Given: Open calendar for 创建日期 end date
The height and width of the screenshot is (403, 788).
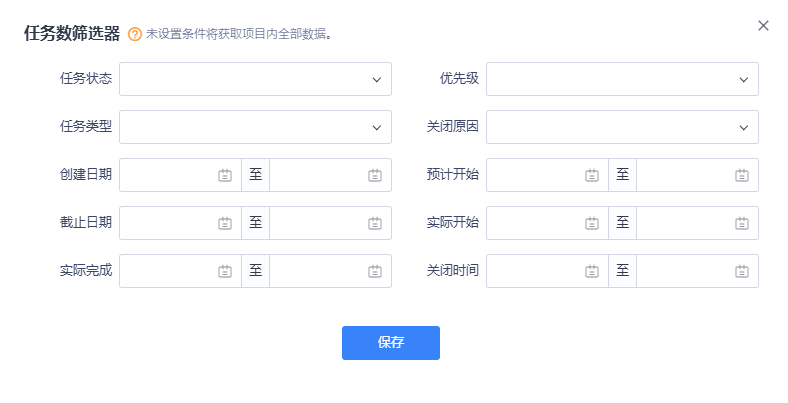Looking at the screenshot, I should click(x=375, y=175).
